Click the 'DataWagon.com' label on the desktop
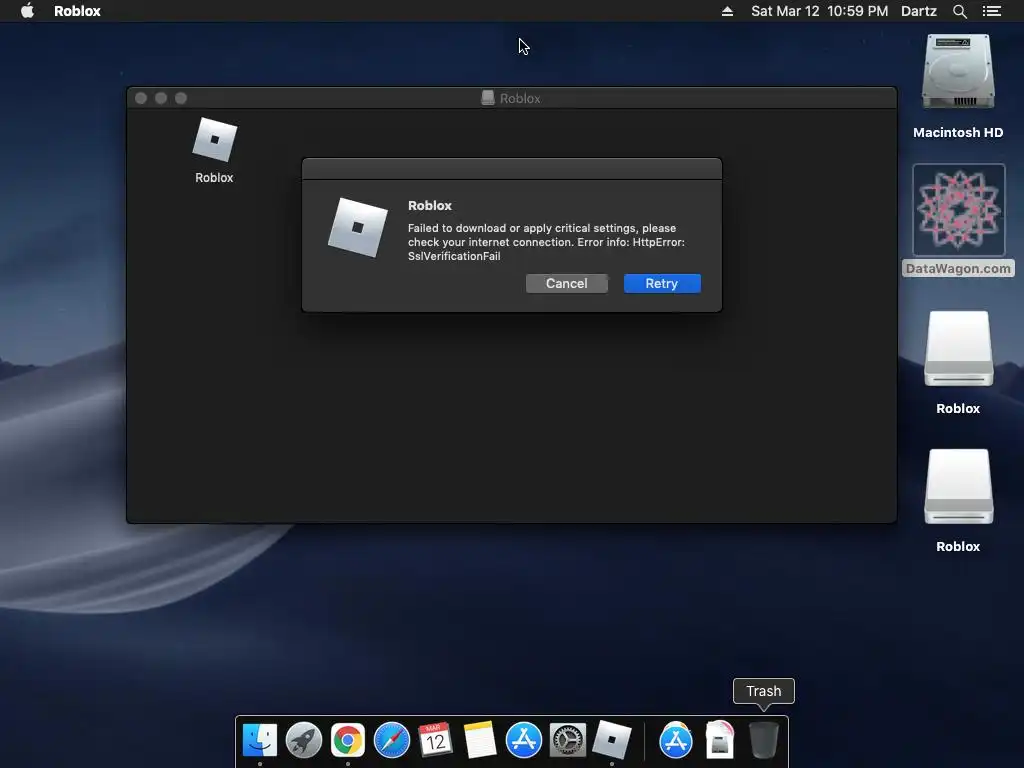This screenshot has width=1024, height=768. 958,268
